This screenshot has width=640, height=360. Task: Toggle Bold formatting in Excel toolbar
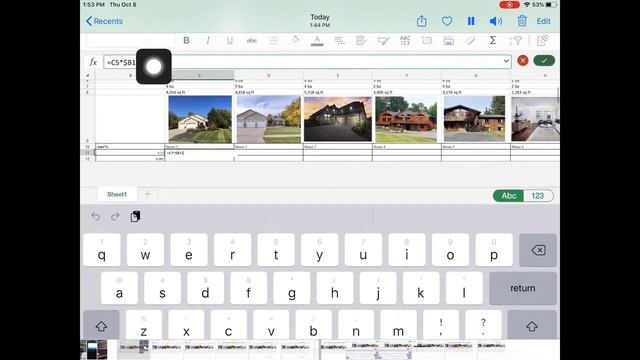(186, 40)
